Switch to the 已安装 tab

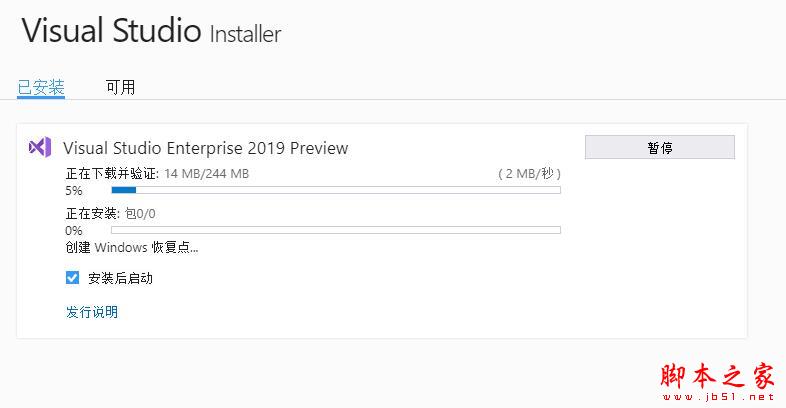tap(41, 87)
